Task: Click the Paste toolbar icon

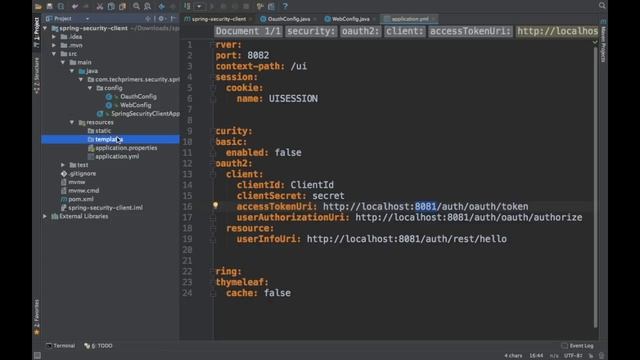Action: (x=122, y=6)
